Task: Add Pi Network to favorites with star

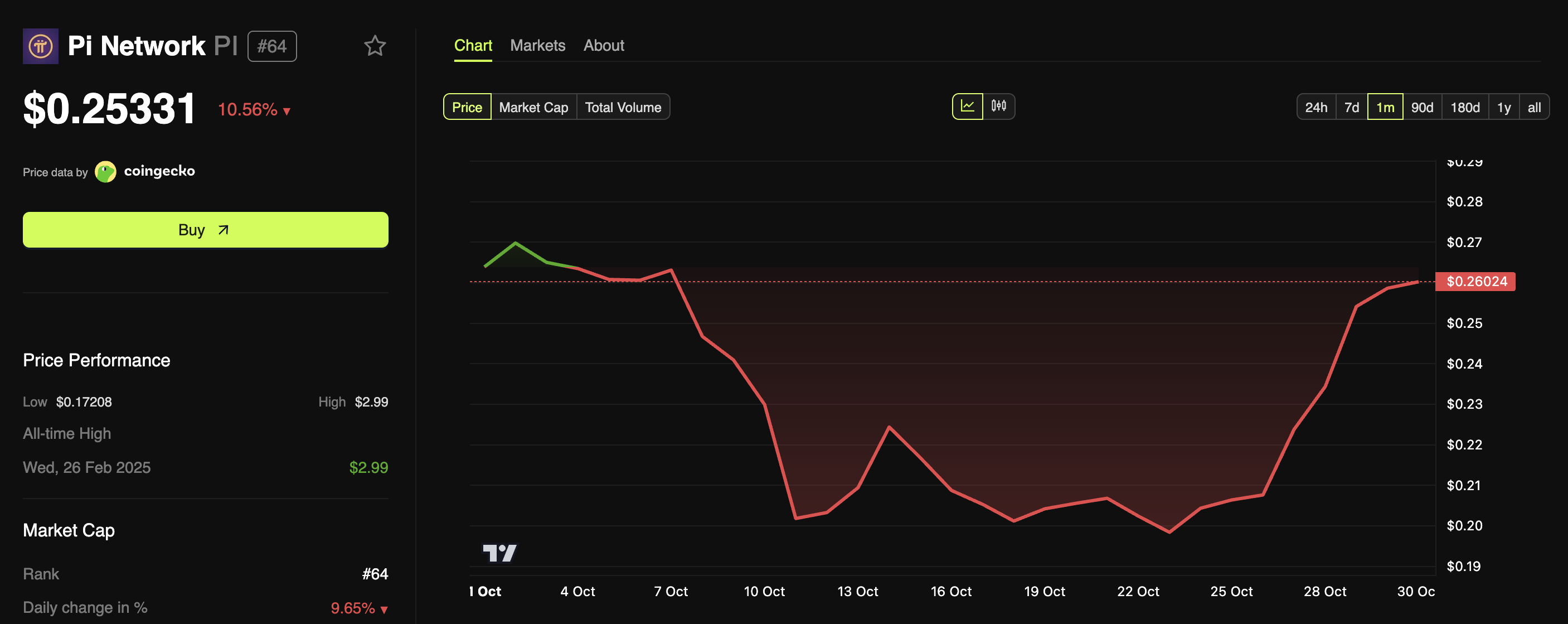Action: point(375,46)
